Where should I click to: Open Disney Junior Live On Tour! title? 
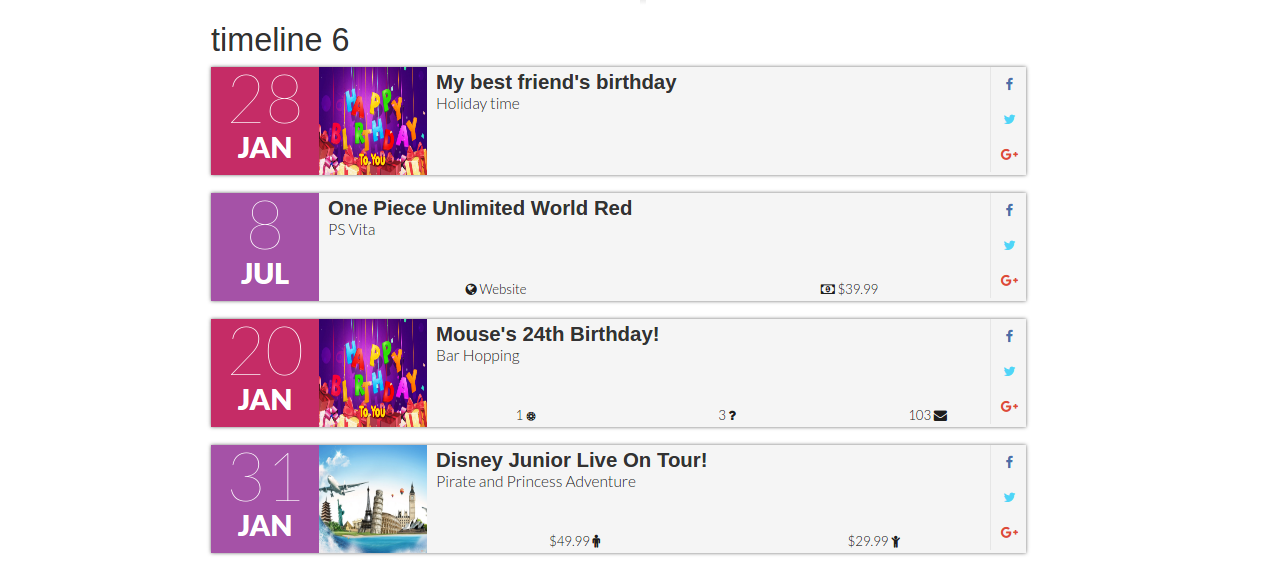pos(572,460)
